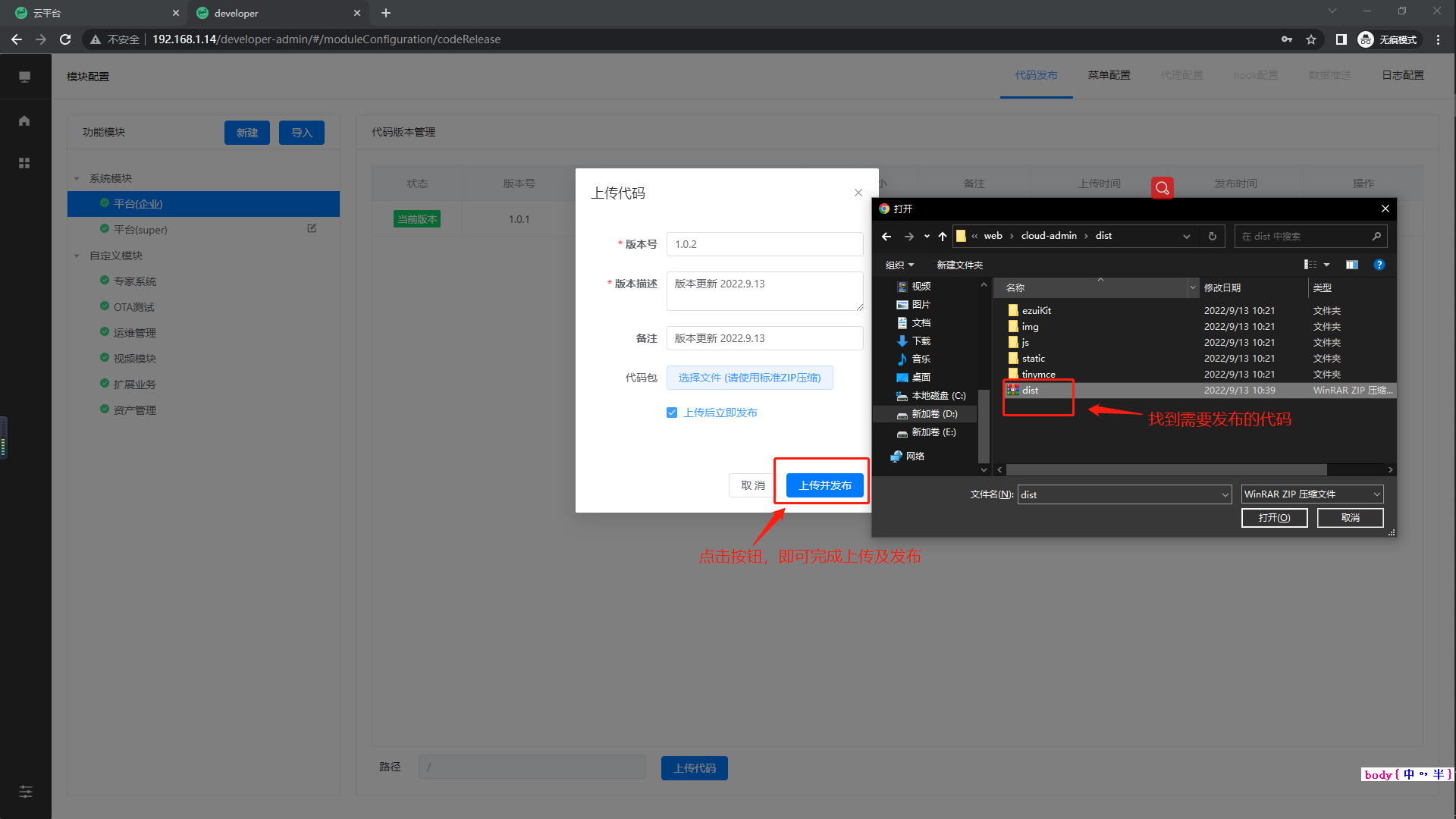Open the WinRAR ZIP file type dropdown

click(1312, 494)
